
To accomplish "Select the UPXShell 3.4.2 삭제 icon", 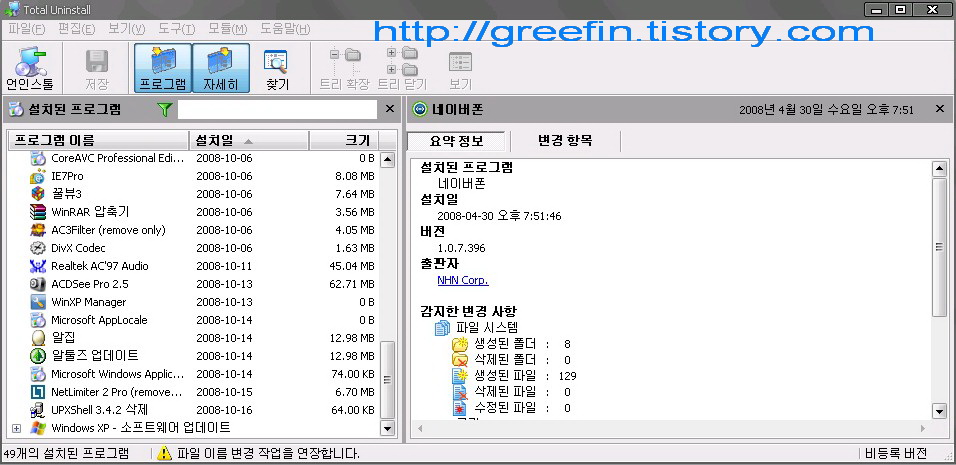I will [38, 410].
